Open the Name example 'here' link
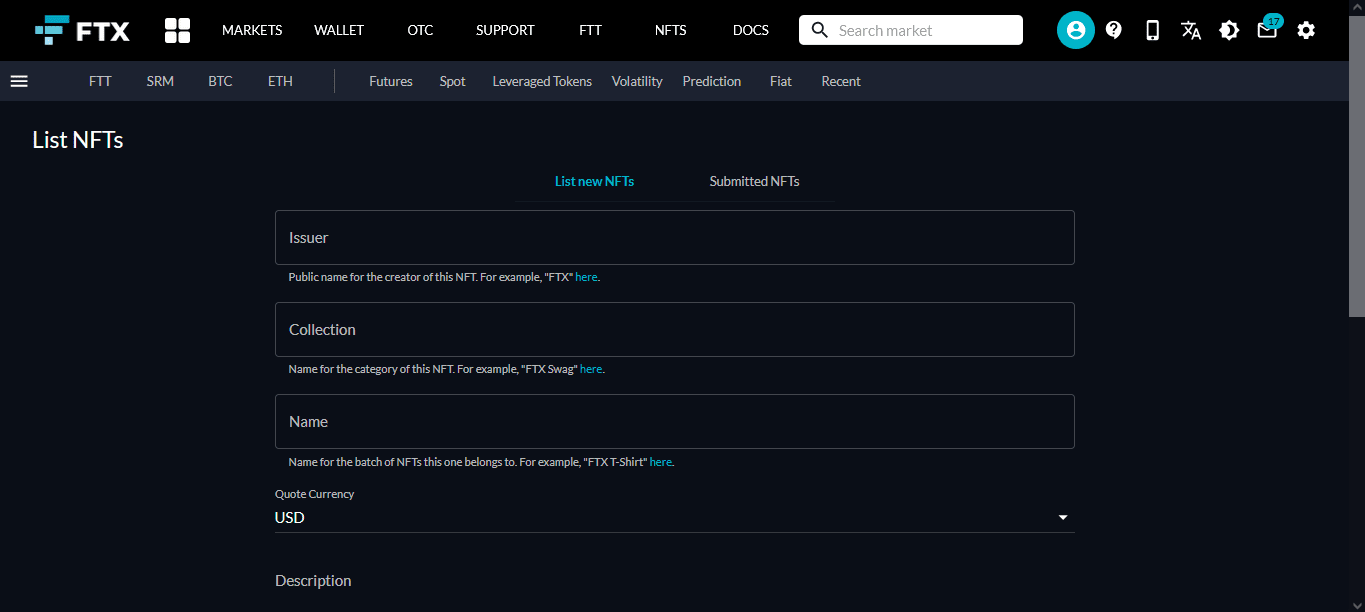 pos(661,462)
